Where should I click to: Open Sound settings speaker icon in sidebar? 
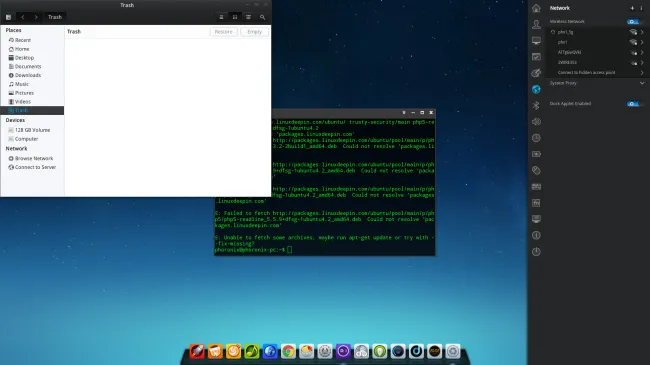click(536, 122)
